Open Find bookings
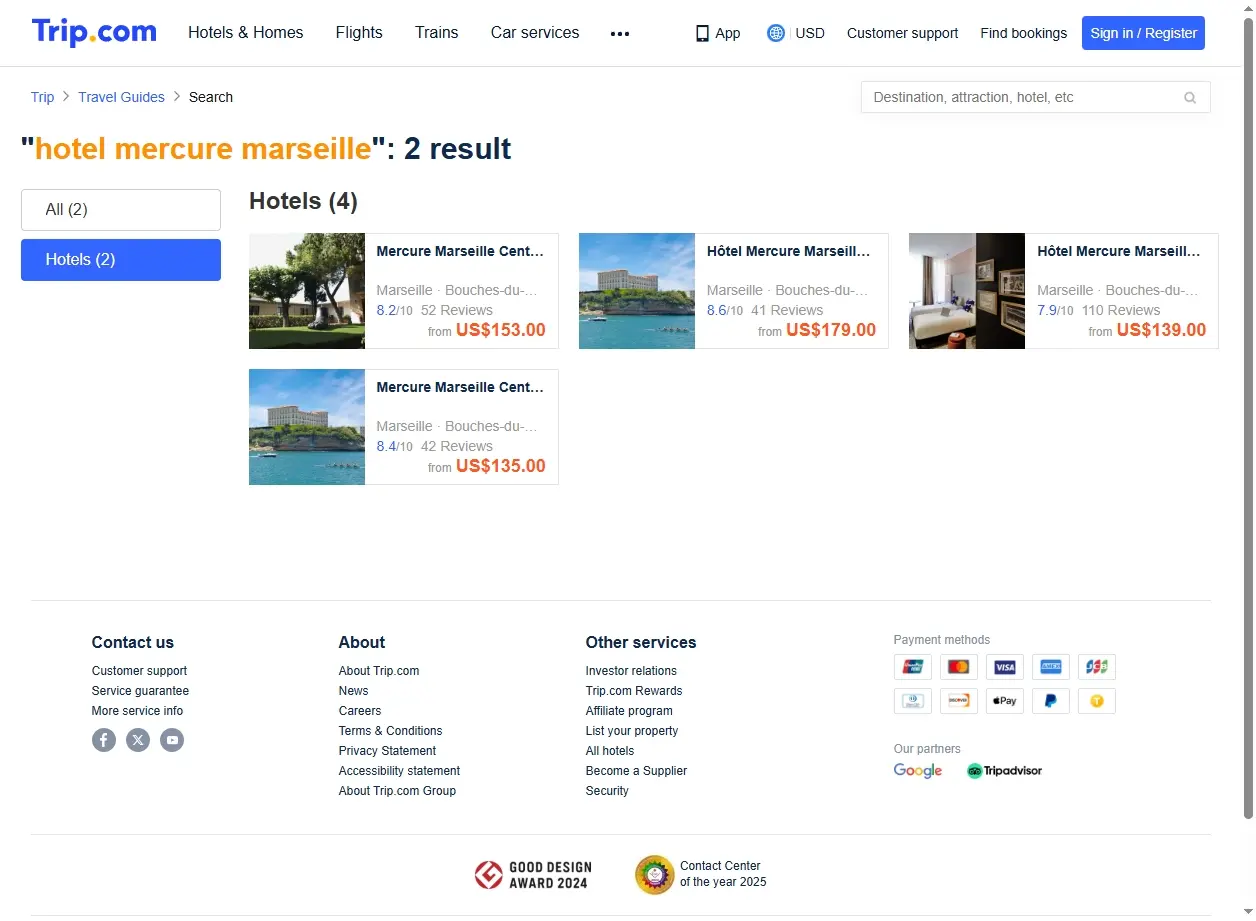 pyautogui.click(x=1023, y=33)
